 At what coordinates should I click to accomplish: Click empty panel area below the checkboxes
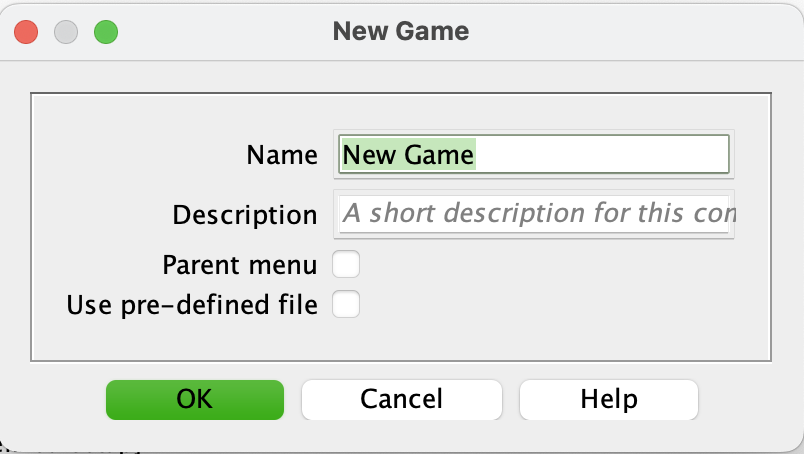401,340
